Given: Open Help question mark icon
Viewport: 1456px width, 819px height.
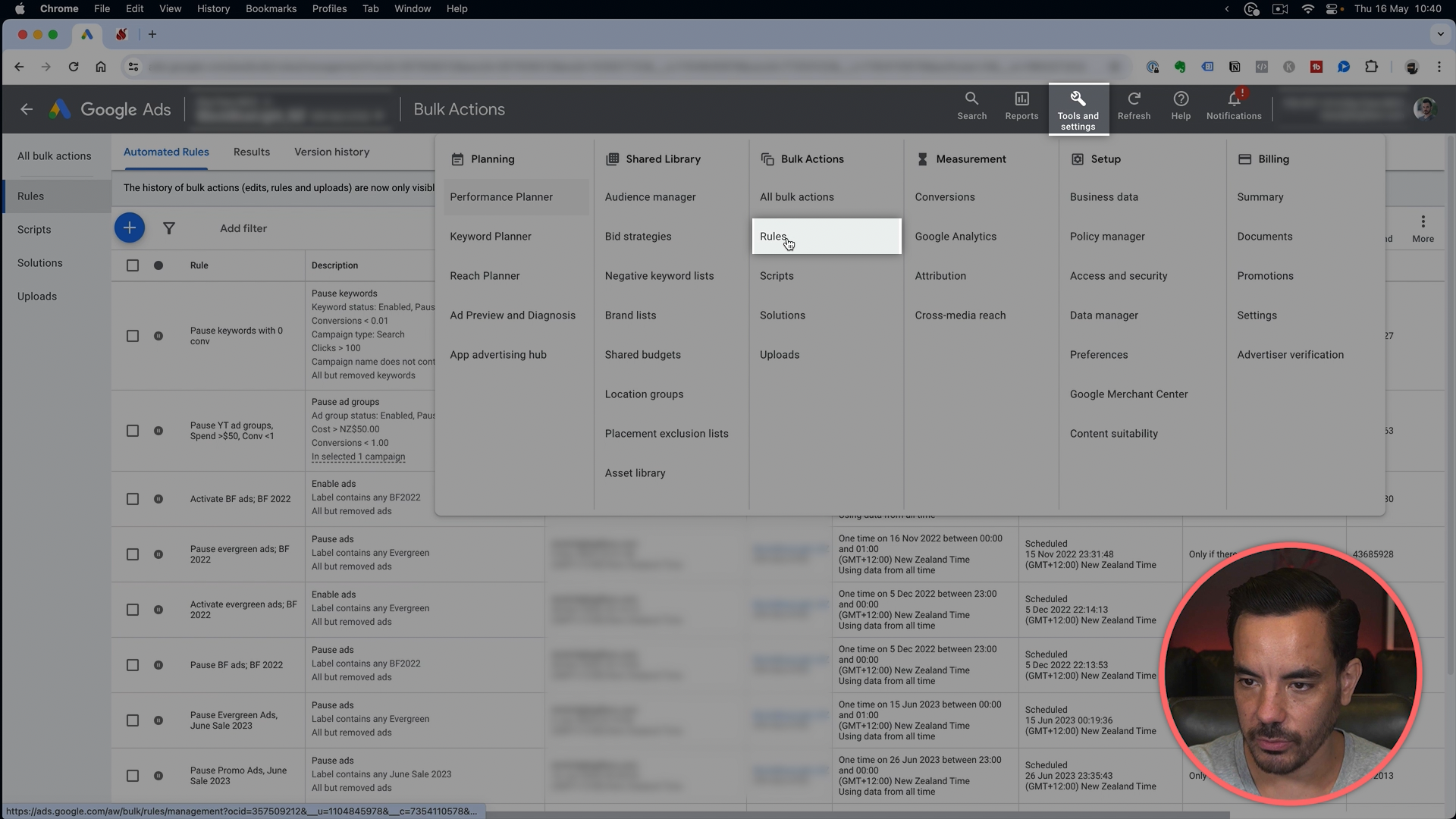Looking at the screenshot, I should pos(1181,99).
